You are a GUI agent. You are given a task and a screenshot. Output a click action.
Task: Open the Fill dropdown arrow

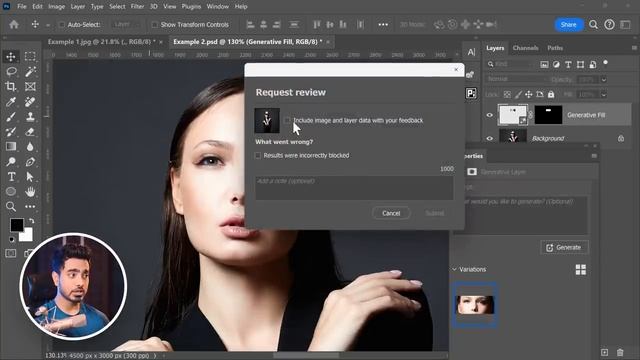604,95
